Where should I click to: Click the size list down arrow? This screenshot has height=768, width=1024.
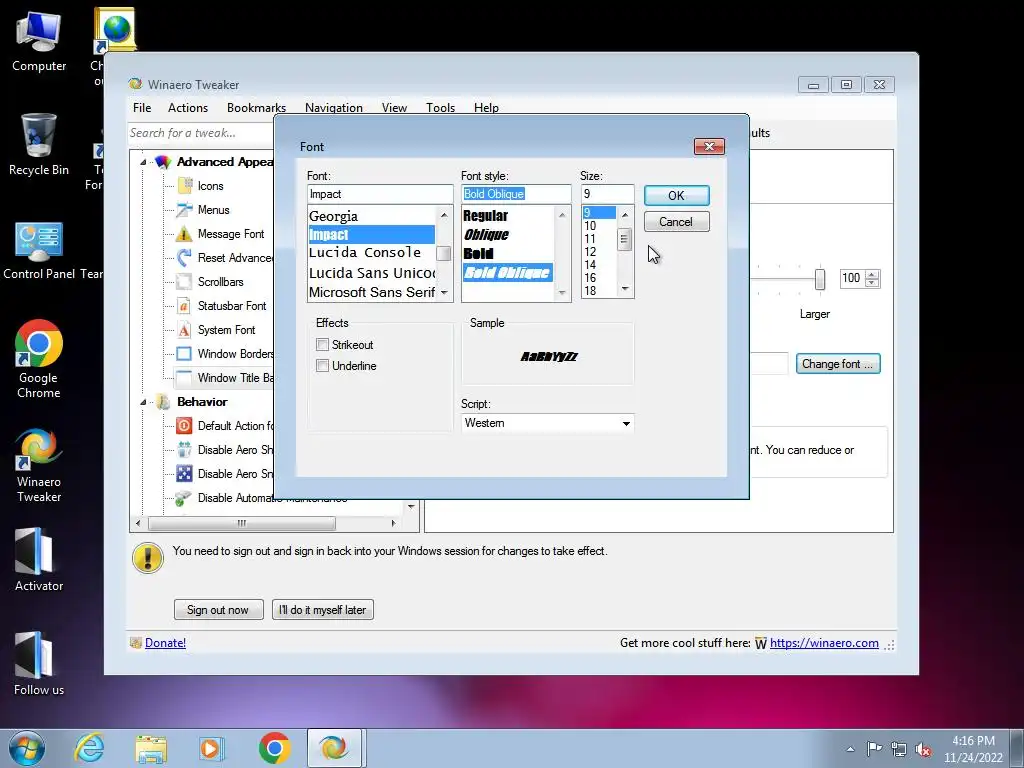point(625,289)
